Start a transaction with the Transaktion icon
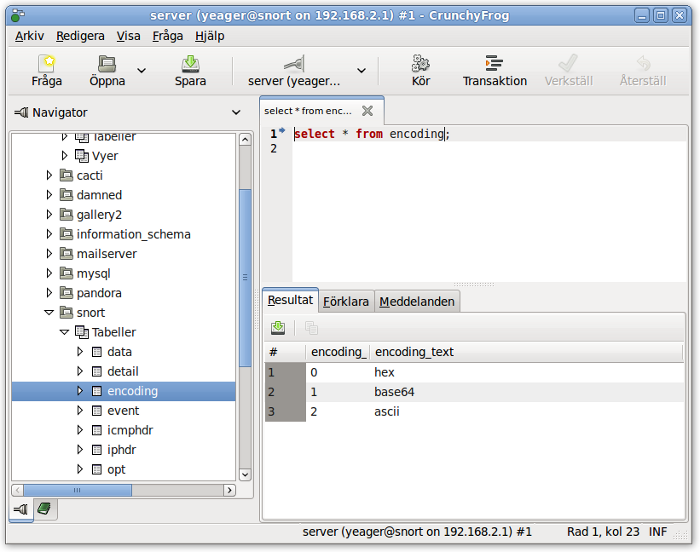The width and height of the screenshot is (700, 552). point(494,63)
